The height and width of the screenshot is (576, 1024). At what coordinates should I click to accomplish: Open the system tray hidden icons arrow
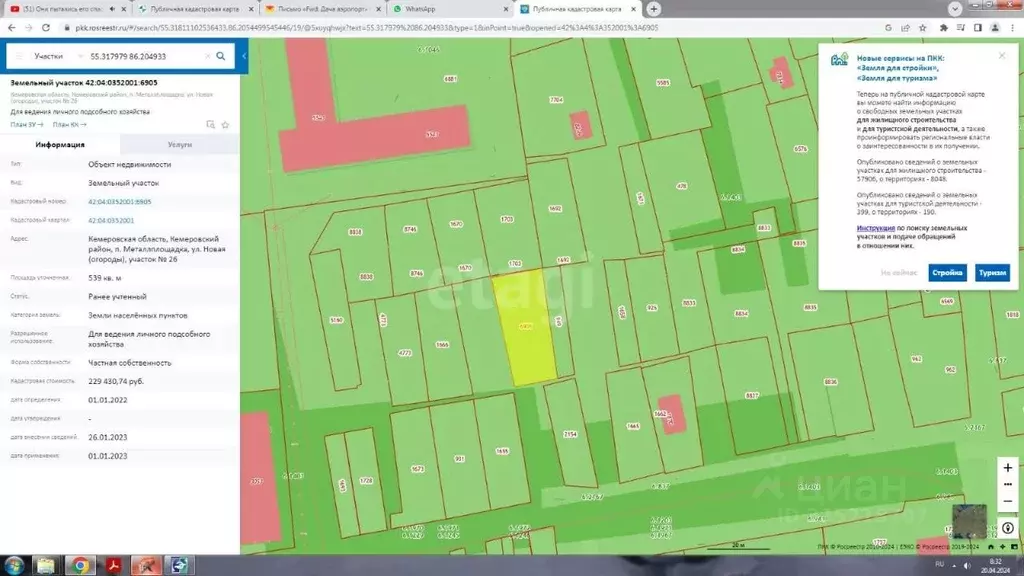[953, 565]
